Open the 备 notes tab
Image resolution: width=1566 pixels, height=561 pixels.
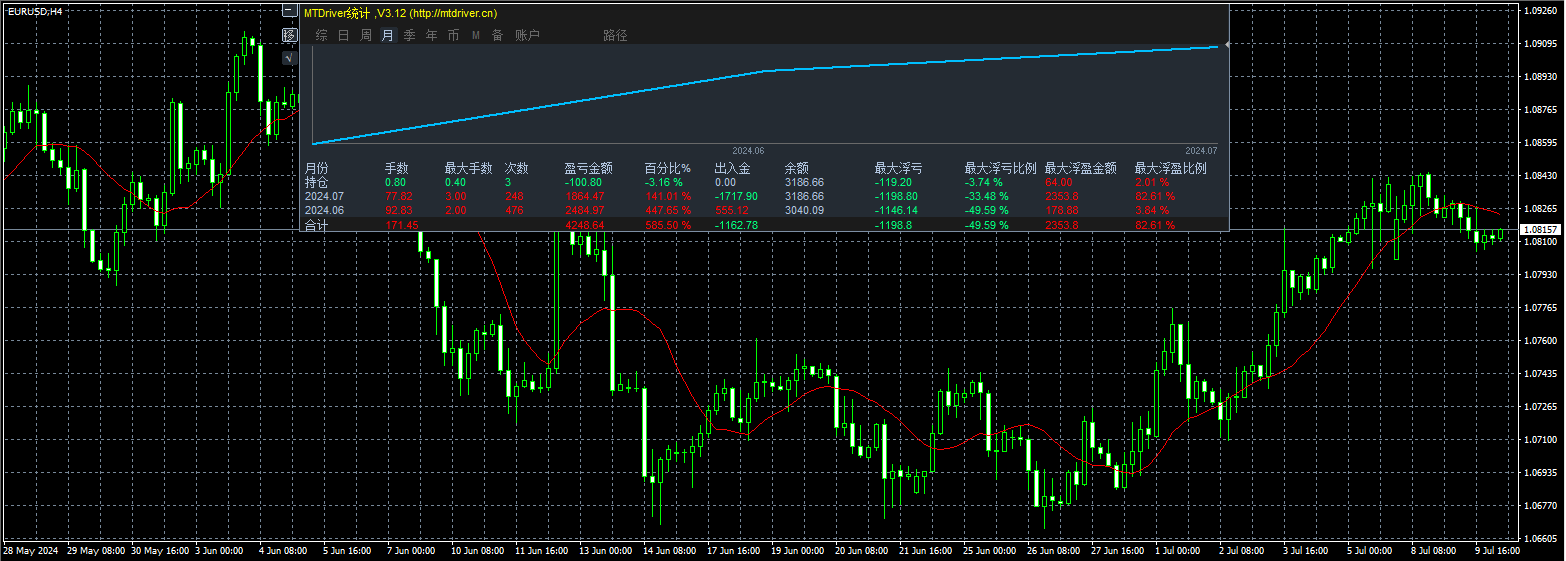497,35
